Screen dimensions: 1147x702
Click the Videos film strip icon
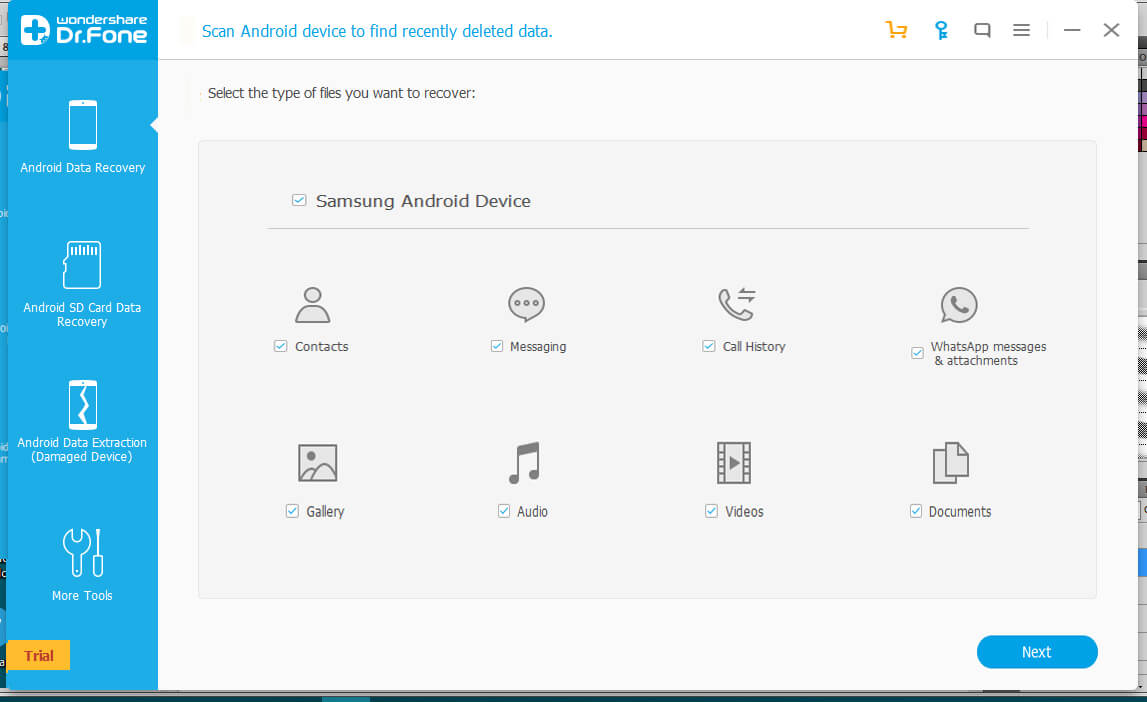click(x=734, y=463)
